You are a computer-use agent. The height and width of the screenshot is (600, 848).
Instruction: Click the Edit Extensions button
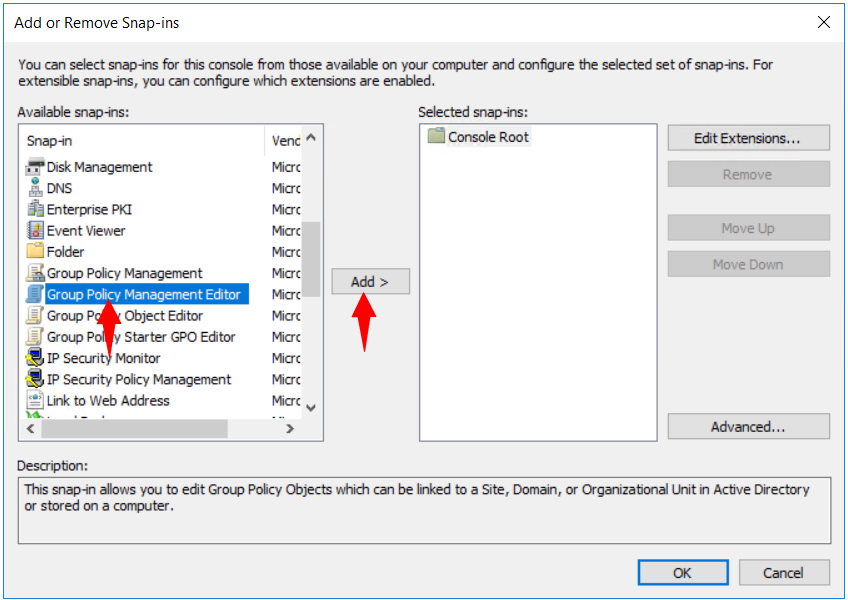pos(748,137)
